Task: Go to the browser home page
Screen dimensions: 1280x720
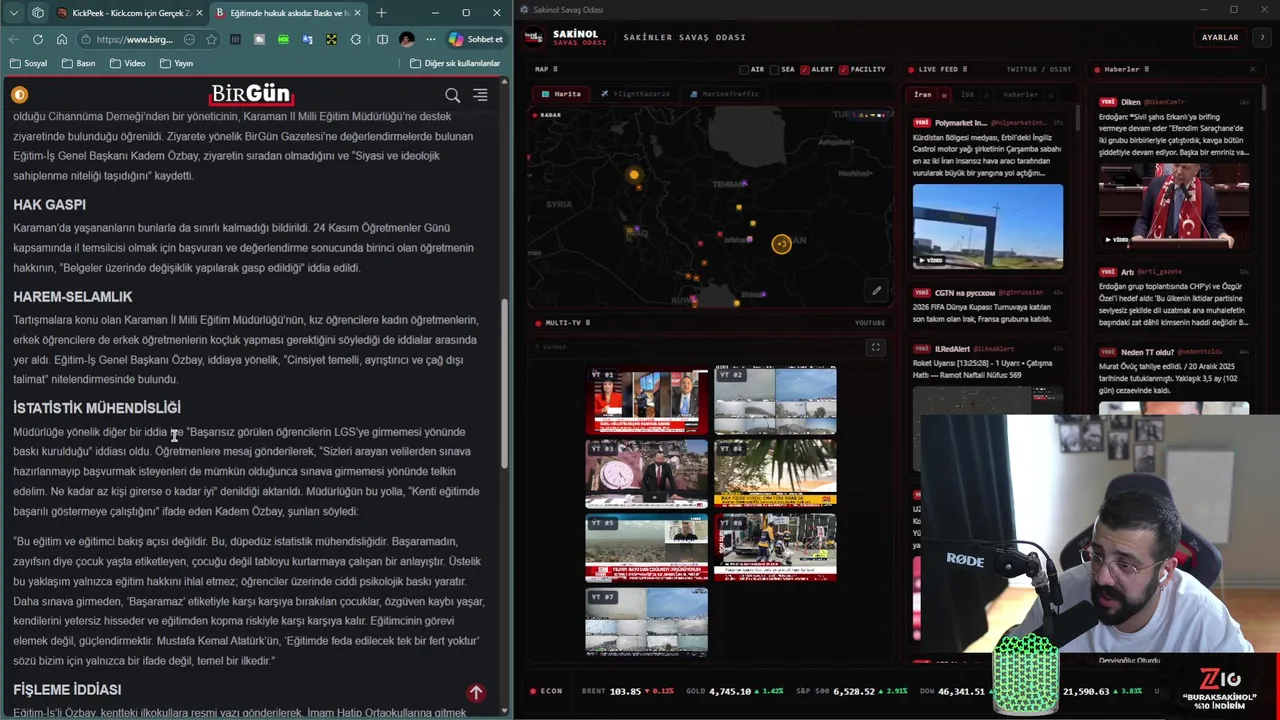Action: (62, 39)
